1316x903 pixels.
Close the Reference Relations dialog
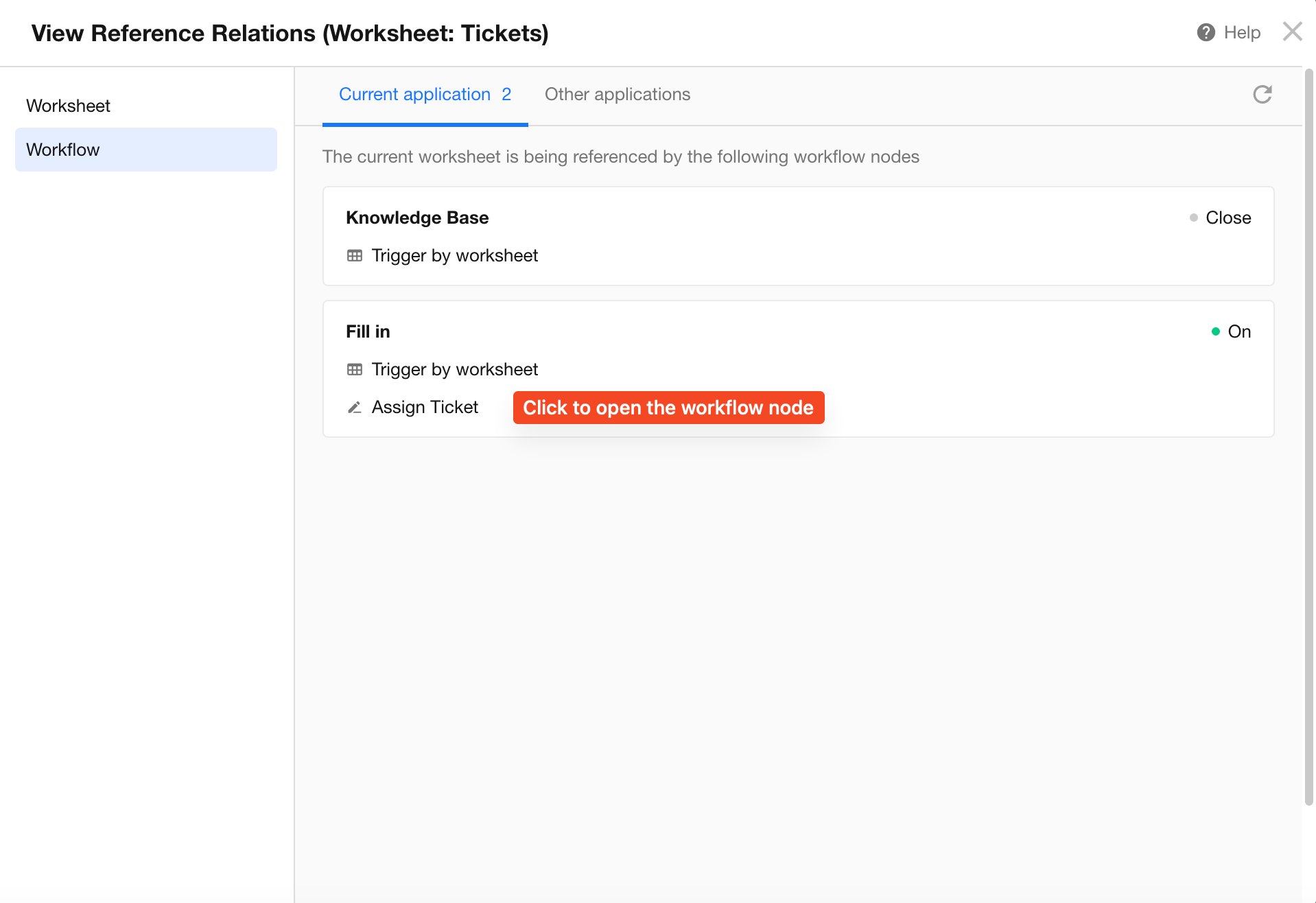click(1292, 32)
